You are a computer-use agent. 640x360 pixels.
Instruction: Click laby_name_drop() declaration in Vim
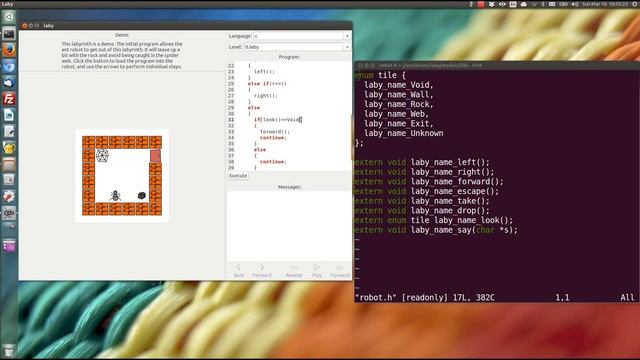pyautogui.click(x=422, y=211)
